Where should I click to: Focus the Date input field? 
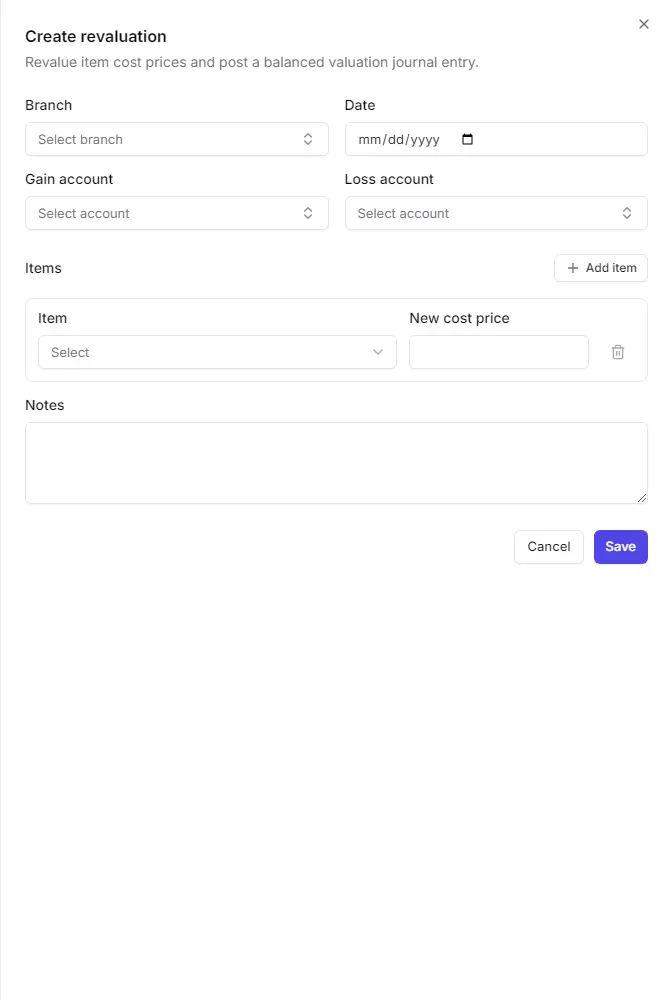pos(496,139)
